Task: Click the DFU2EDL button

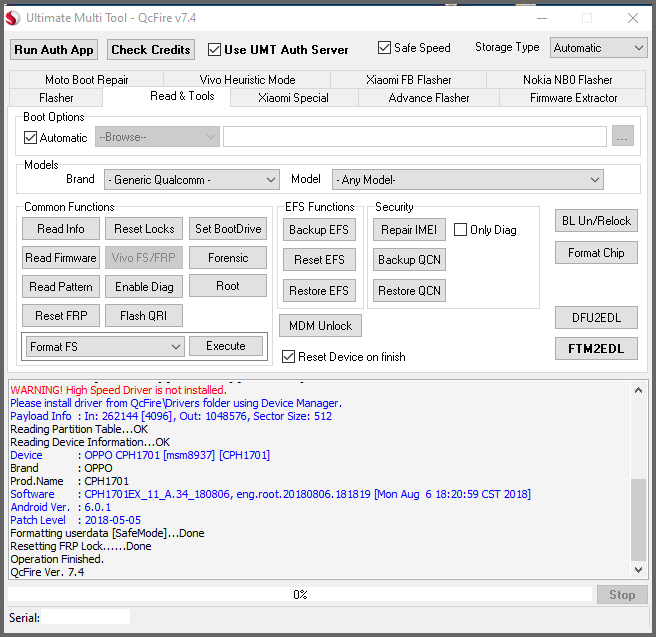Action: (x=596, y=317)
